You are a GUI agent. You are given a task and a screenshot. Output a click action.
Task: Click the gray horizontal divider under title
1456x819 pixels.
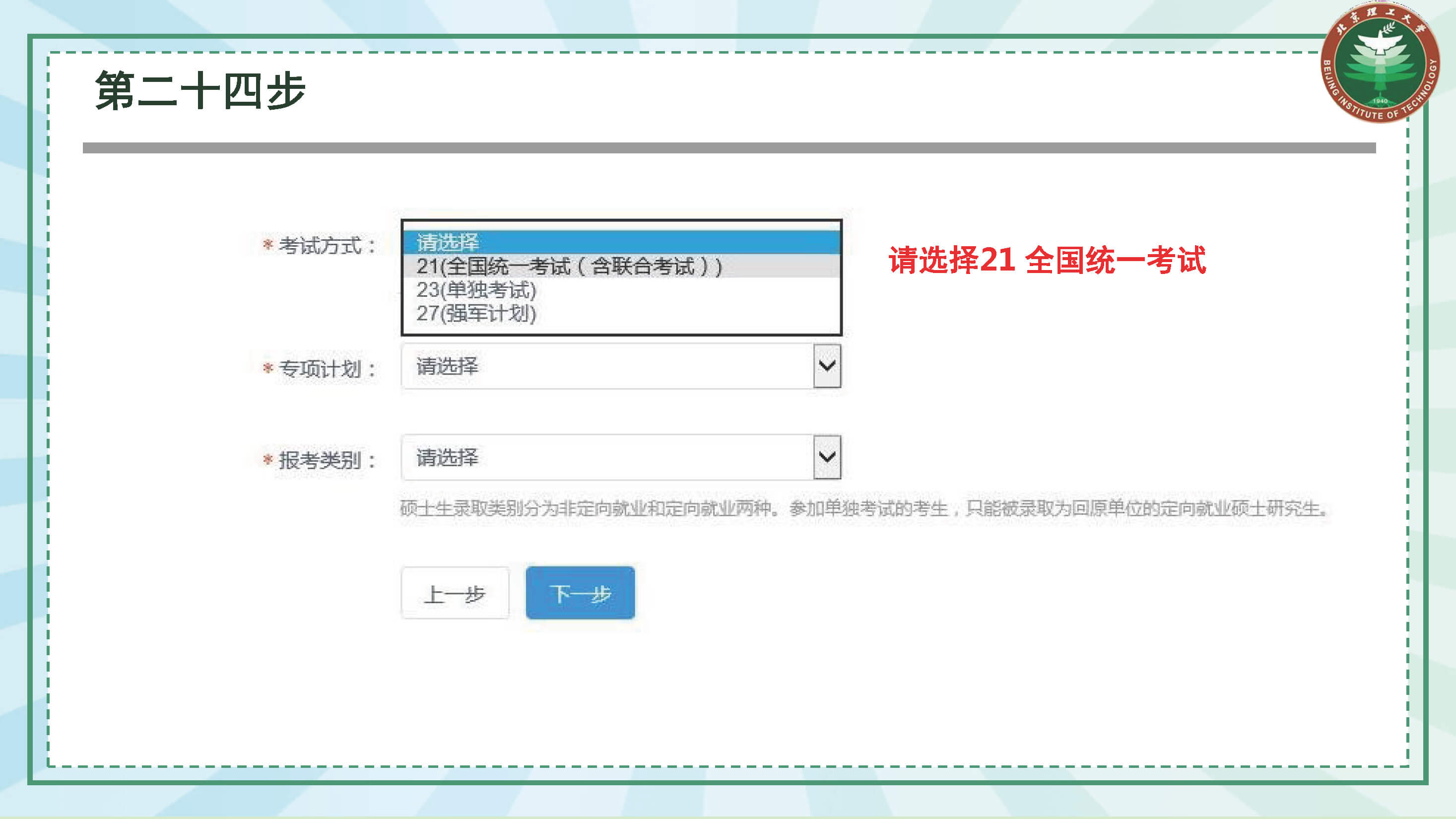click(x=728, y=148)
